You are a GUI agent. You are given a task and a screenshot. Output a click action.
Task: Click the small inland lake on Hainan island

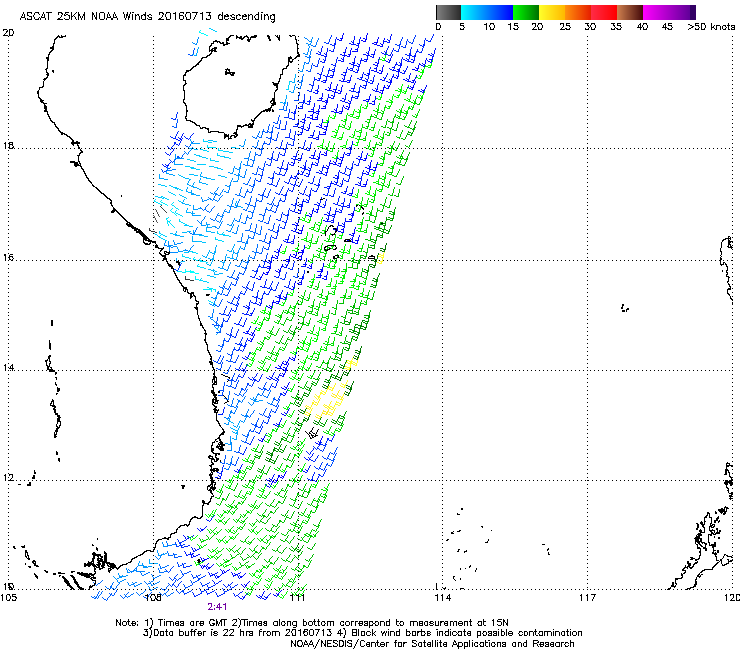click(x=229, y=72)
